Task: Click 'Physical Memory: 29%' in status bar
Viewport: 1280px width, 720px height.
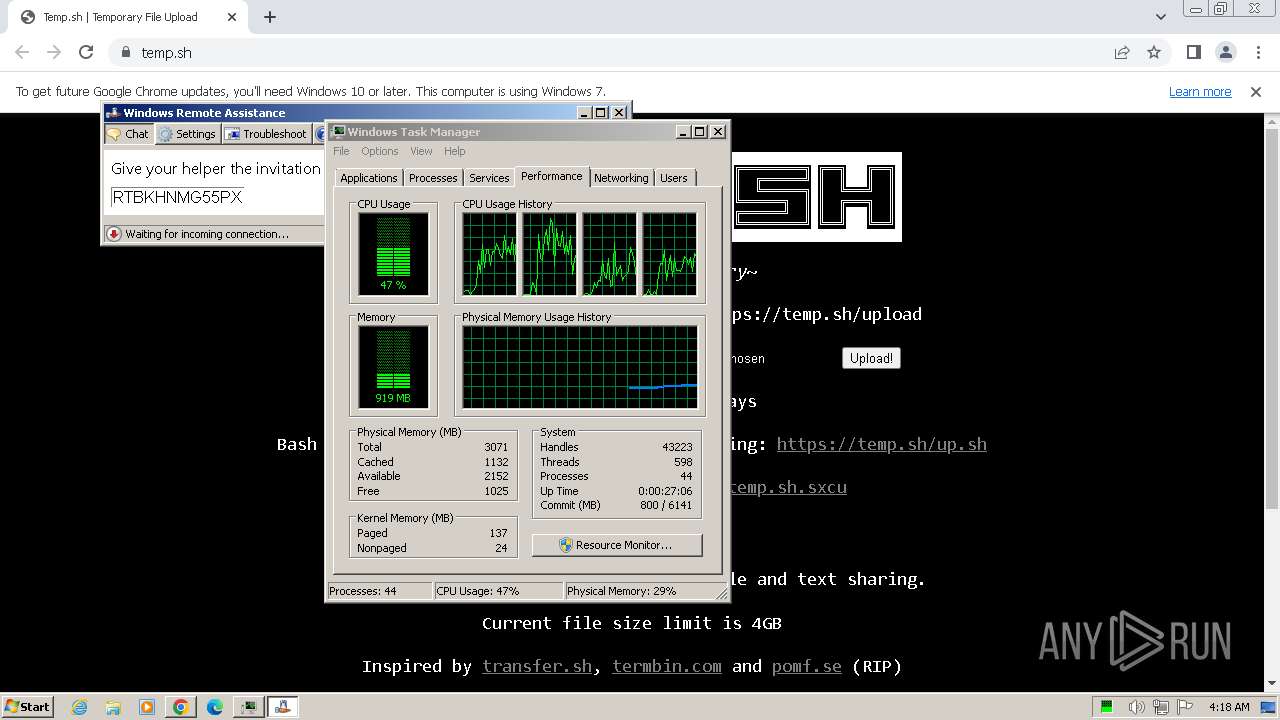Action: coord(621,591)
